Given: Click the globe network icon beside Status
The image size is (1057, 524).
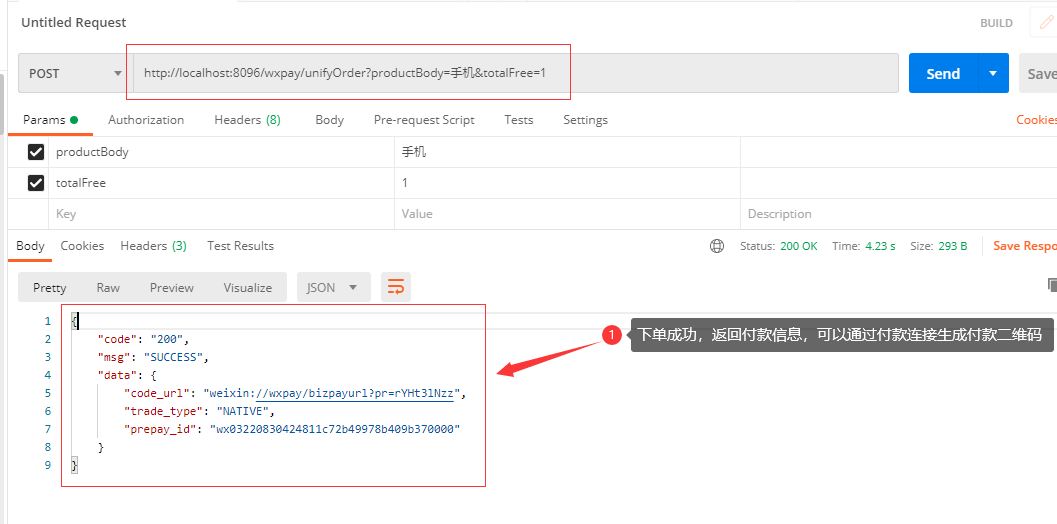Looking at the screenshot, I should click(x=717, y=246).
